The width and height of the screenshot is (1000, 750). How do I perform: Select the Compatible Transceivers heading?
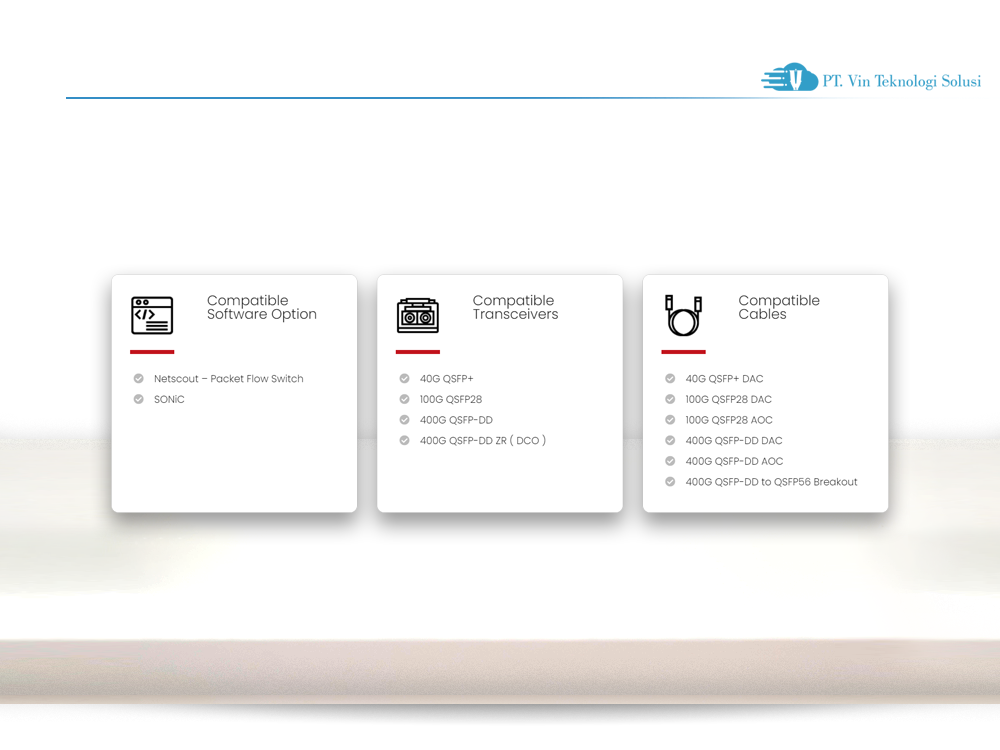point(516,307)
